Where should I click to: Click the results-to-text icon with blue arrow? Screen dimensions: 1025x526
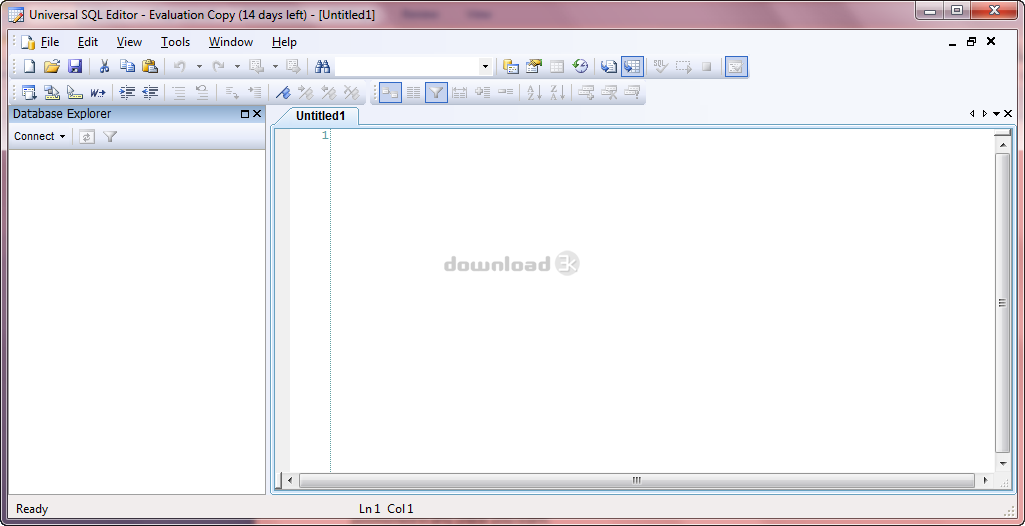pyautogui.click(x=609, y=66)
